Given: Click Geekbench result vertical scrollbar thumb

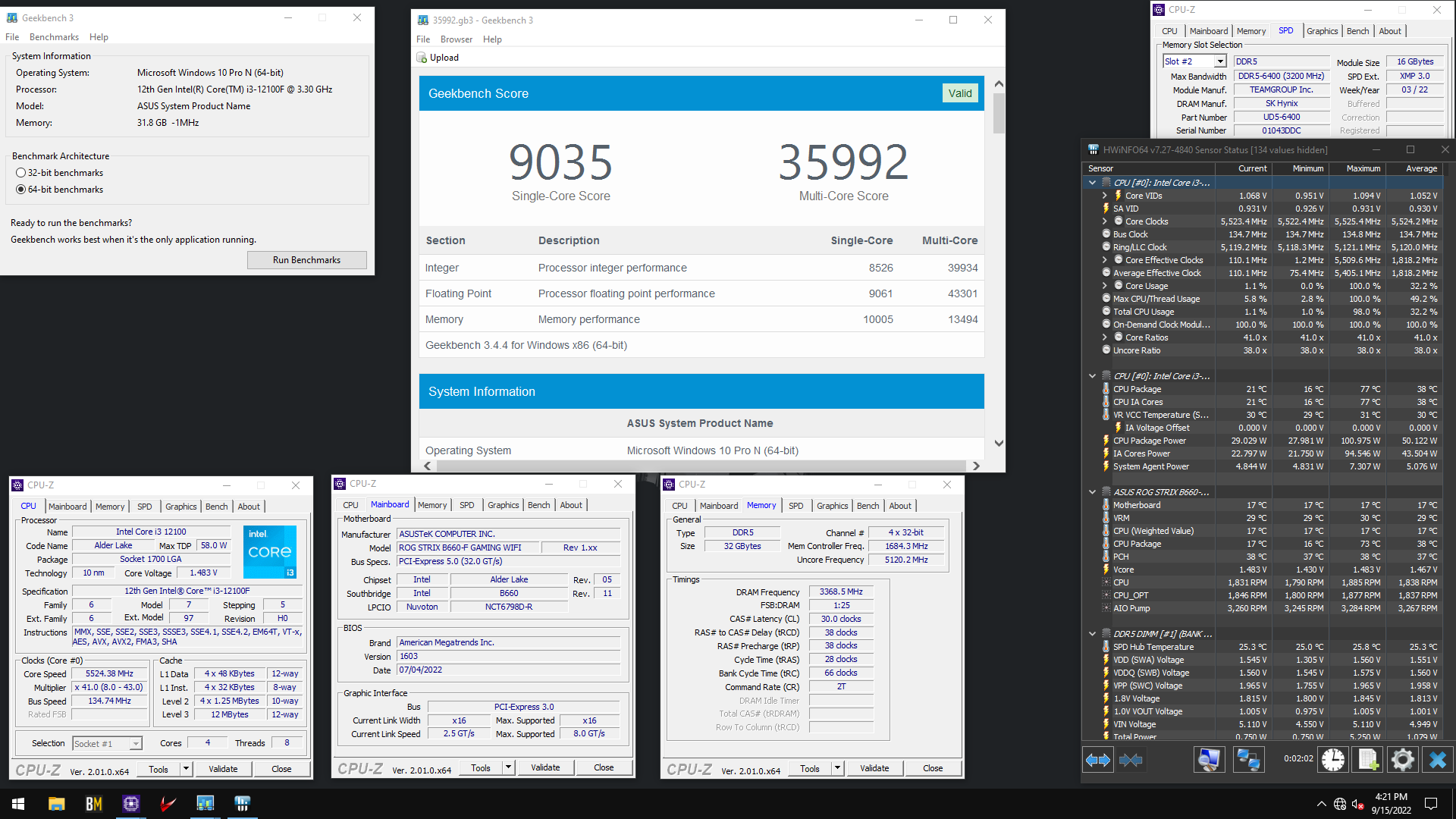Looking at the screenshot, I should pyautogui.click(x=999, y=114).
